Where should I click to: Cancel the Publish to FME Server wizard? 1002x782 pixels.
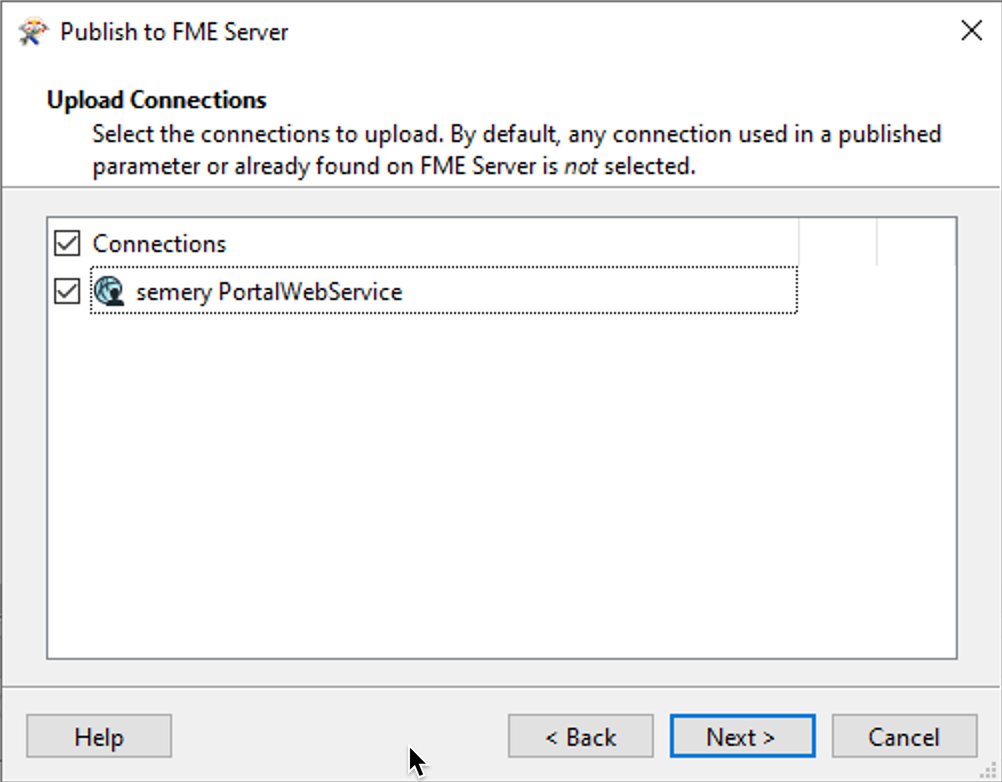(x=904, y=736)
